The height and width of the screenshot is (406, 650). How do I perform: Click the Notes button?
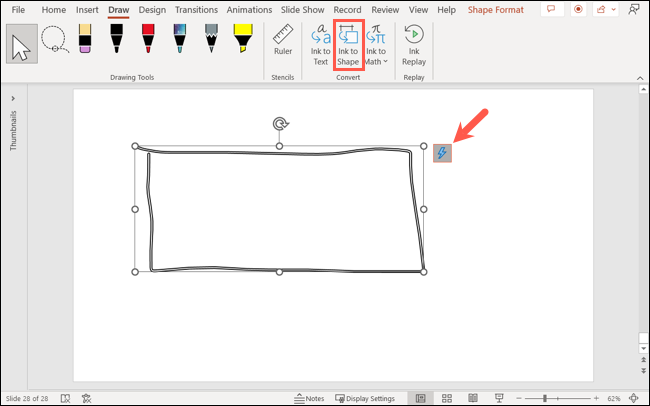(309, 399)
